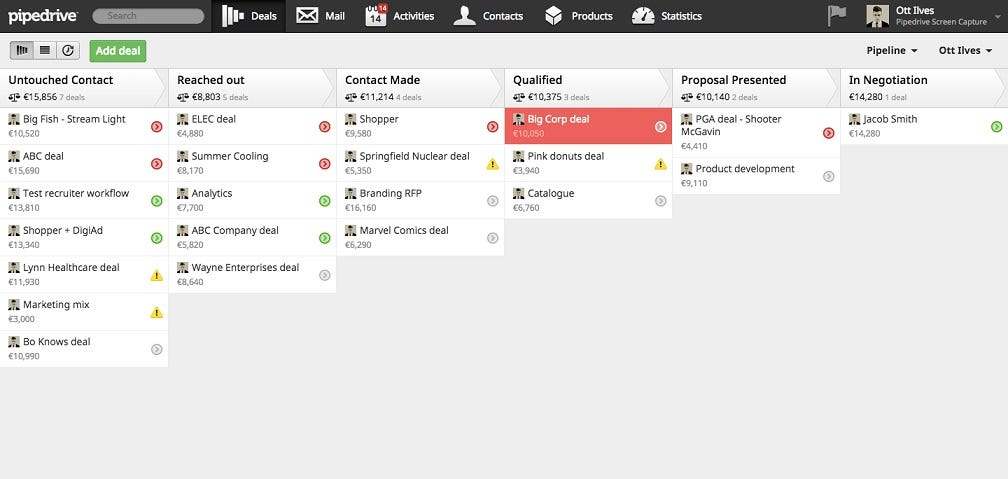The width and height of the screenshot is (1008, 479).
Task: Open the Activities tab
Action: [399, 16]
